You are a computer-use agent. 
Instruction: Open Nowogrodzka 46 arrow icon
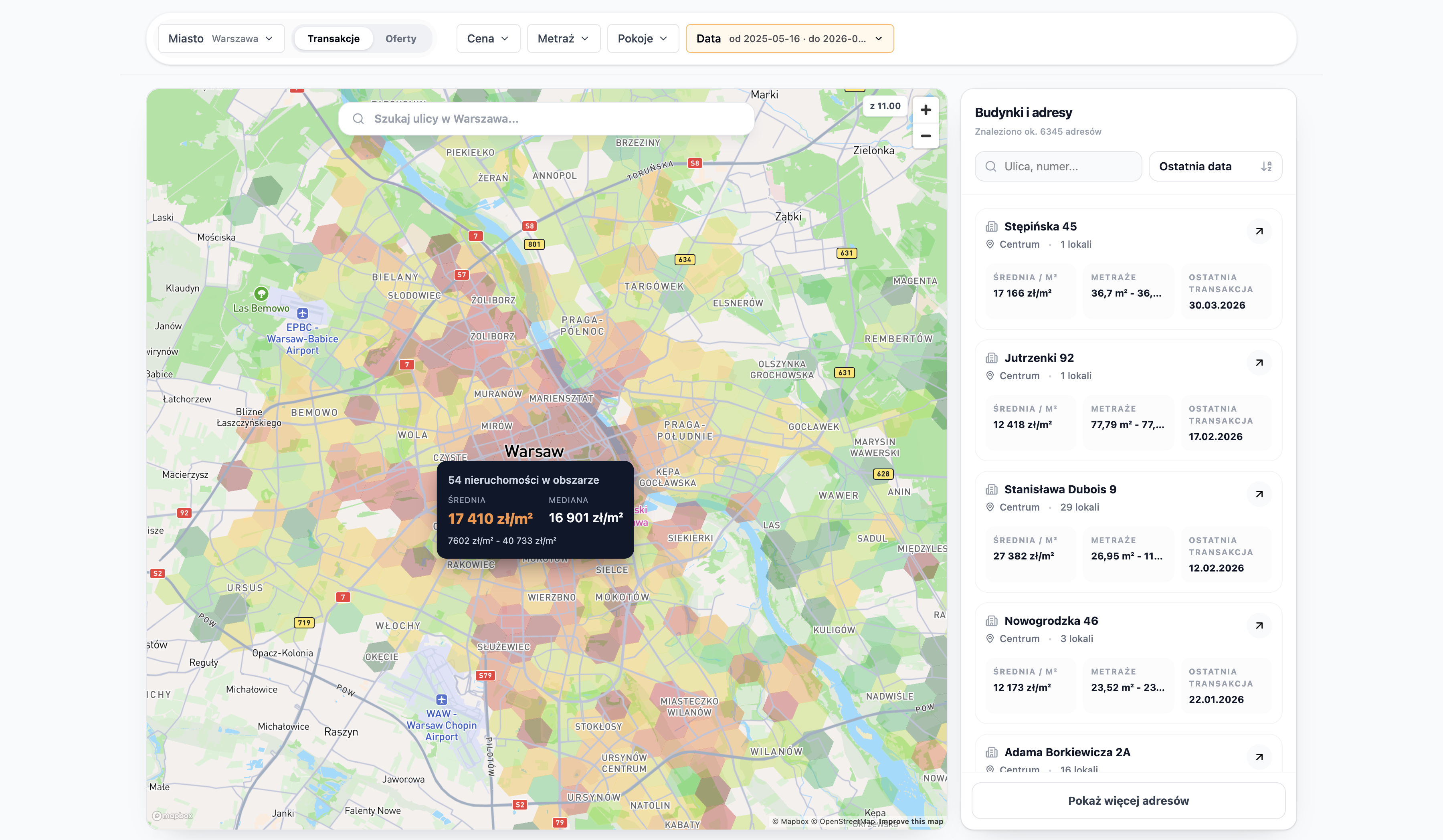click(x=1259, y=625)
